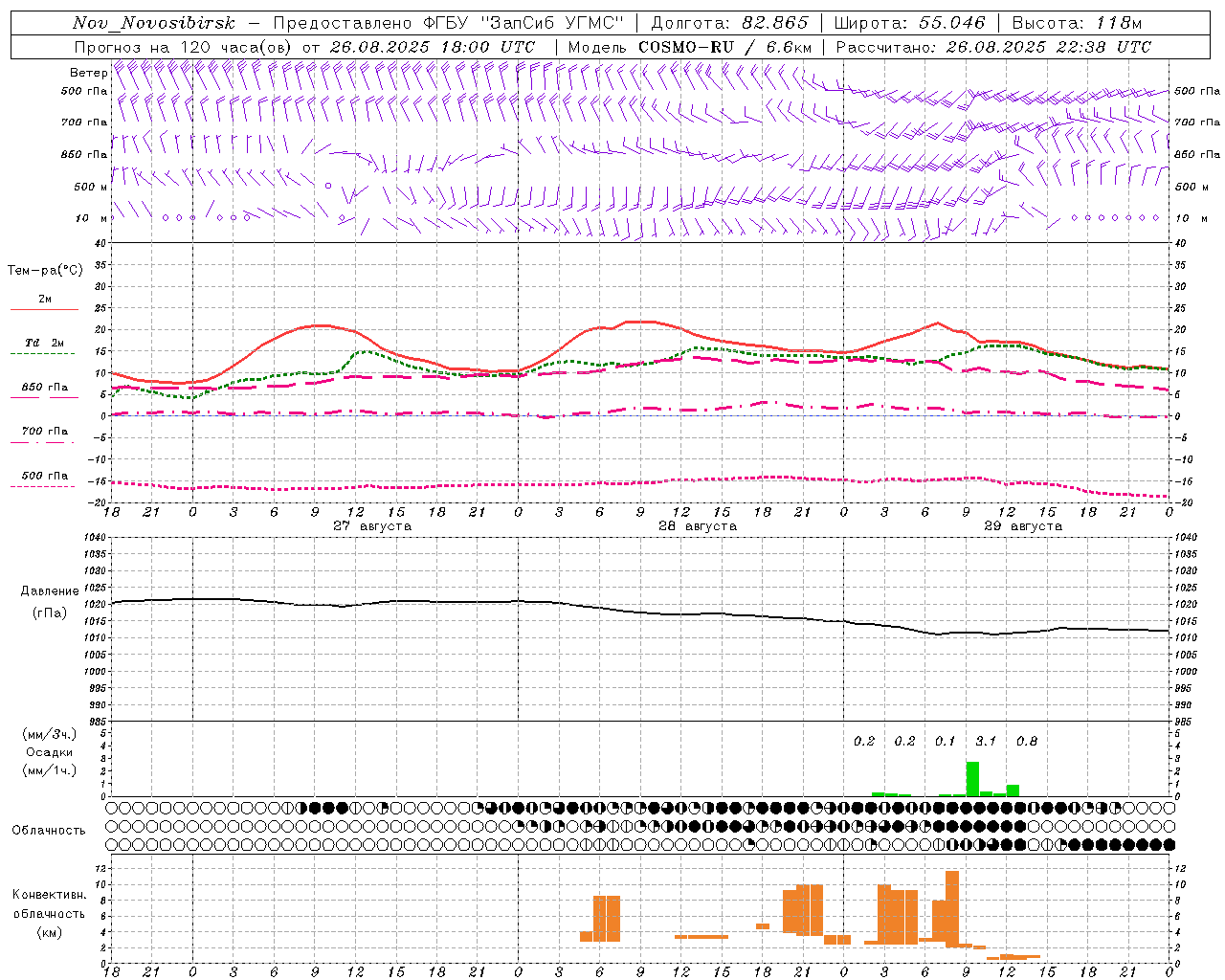The height and width of the screenshot is (980, 1225).
Task: Click the 10 м wind level label on left
Action: click(91, 218)
